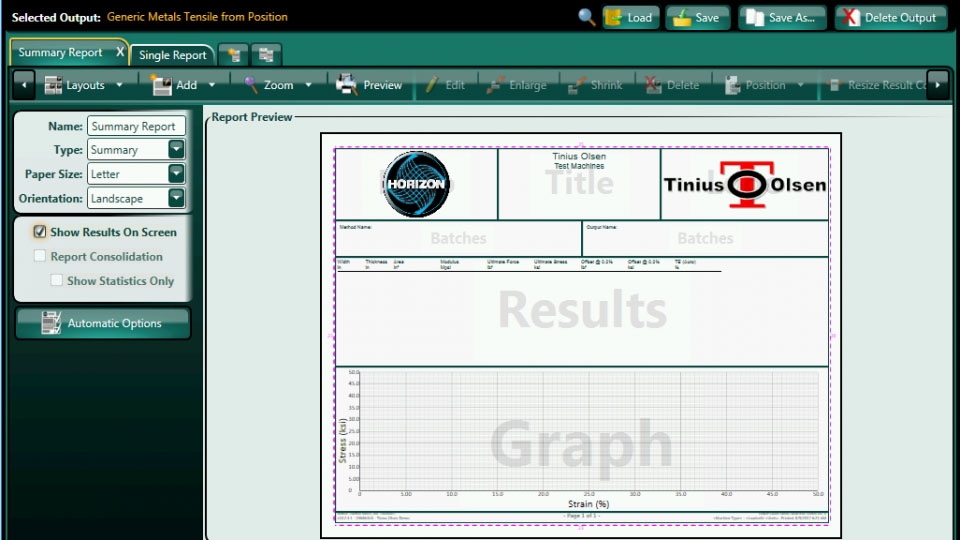Click the 'Strain (%)' axis label
Image resolution: width=960 pixels, height=540 pixels.
pos(588,504)
